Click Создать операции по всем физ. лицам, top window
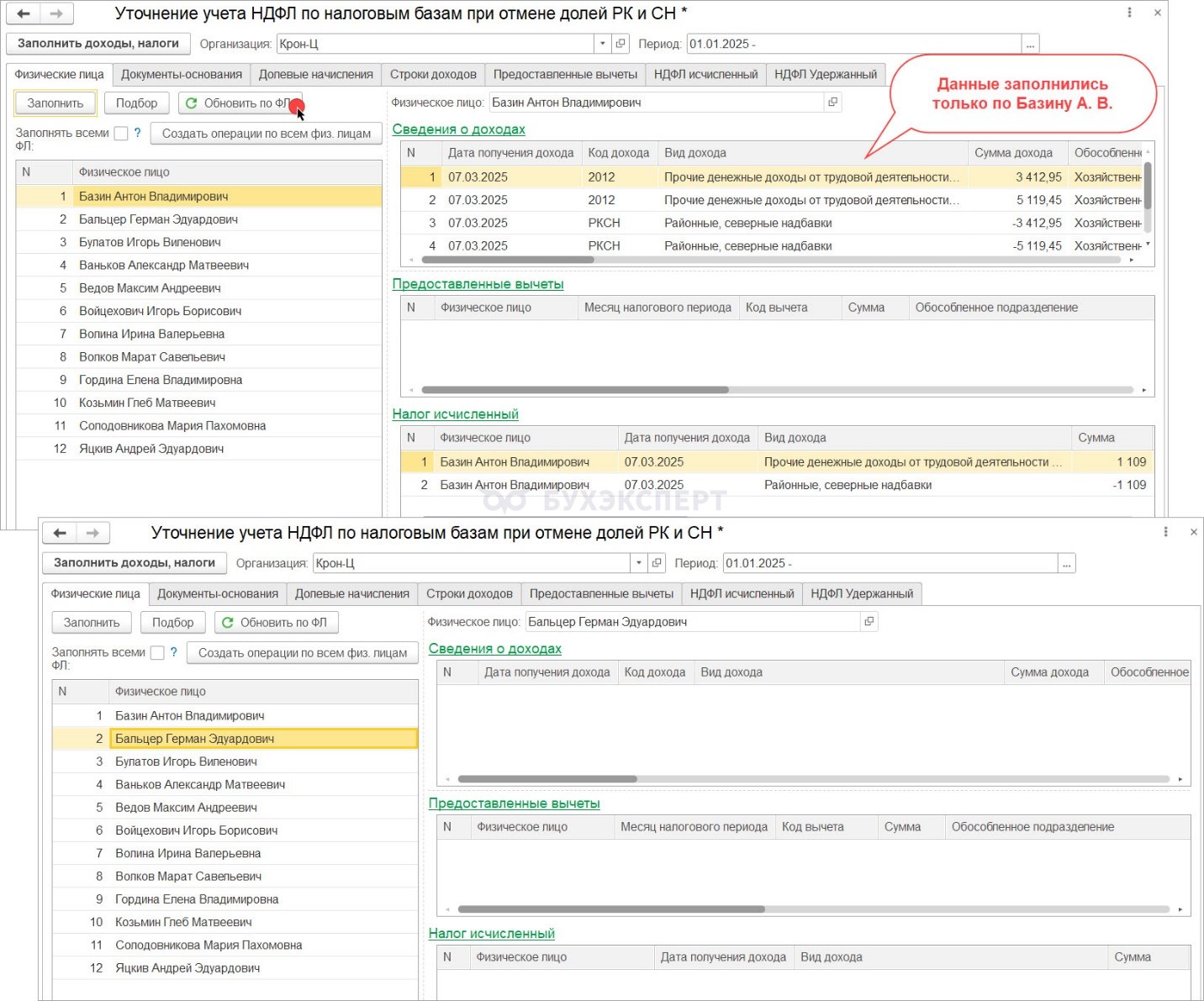Screen dimensions: 1204x1001 (266, 133)
